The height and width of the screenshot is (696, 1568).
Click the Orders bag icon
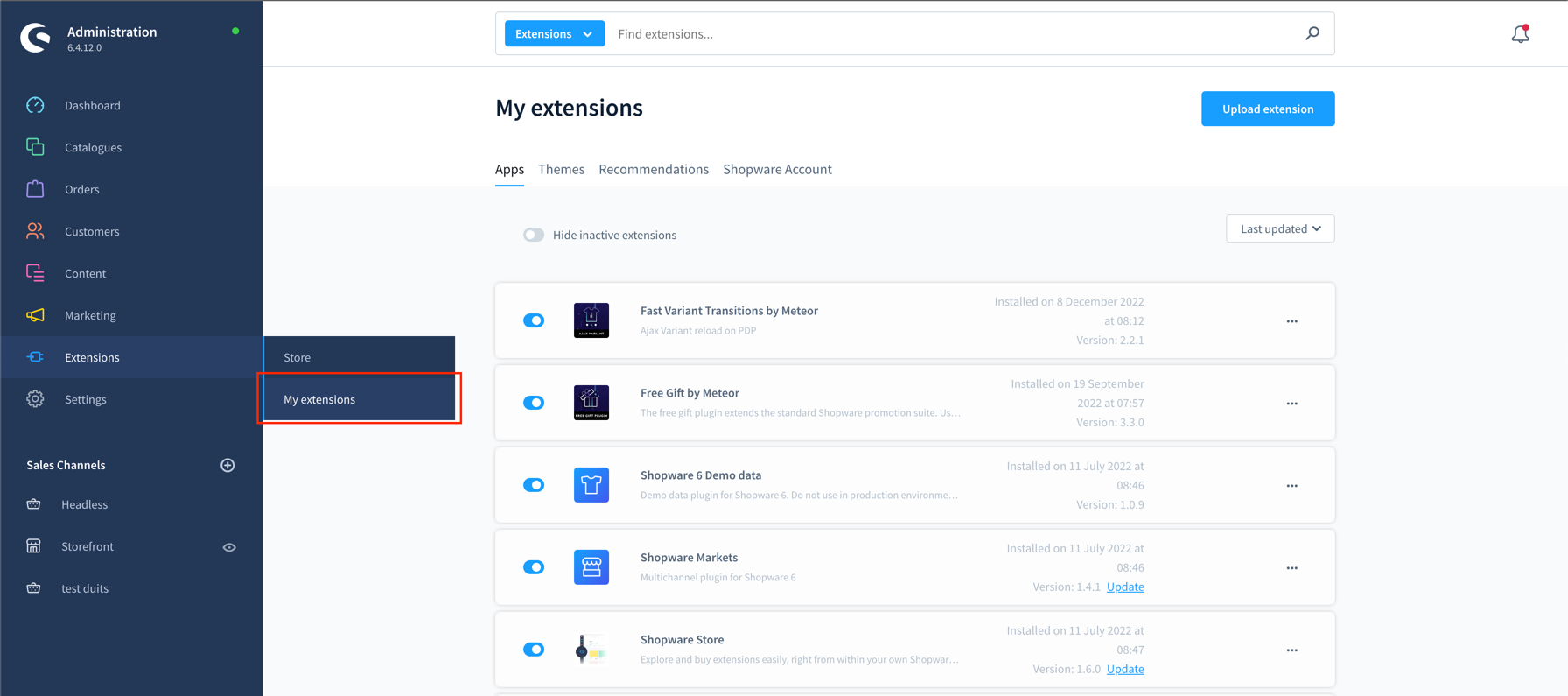click(x=35, y=189)
